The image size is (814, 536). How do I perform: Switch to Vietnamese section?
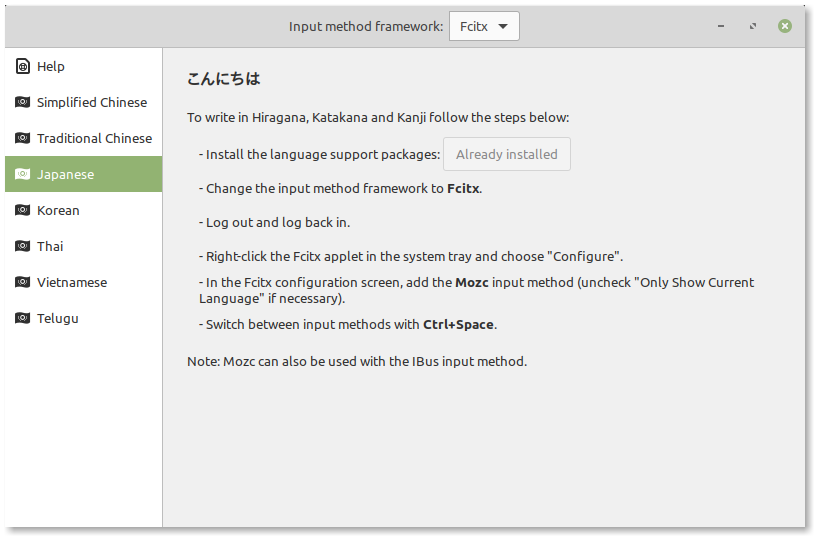(72, 283)
